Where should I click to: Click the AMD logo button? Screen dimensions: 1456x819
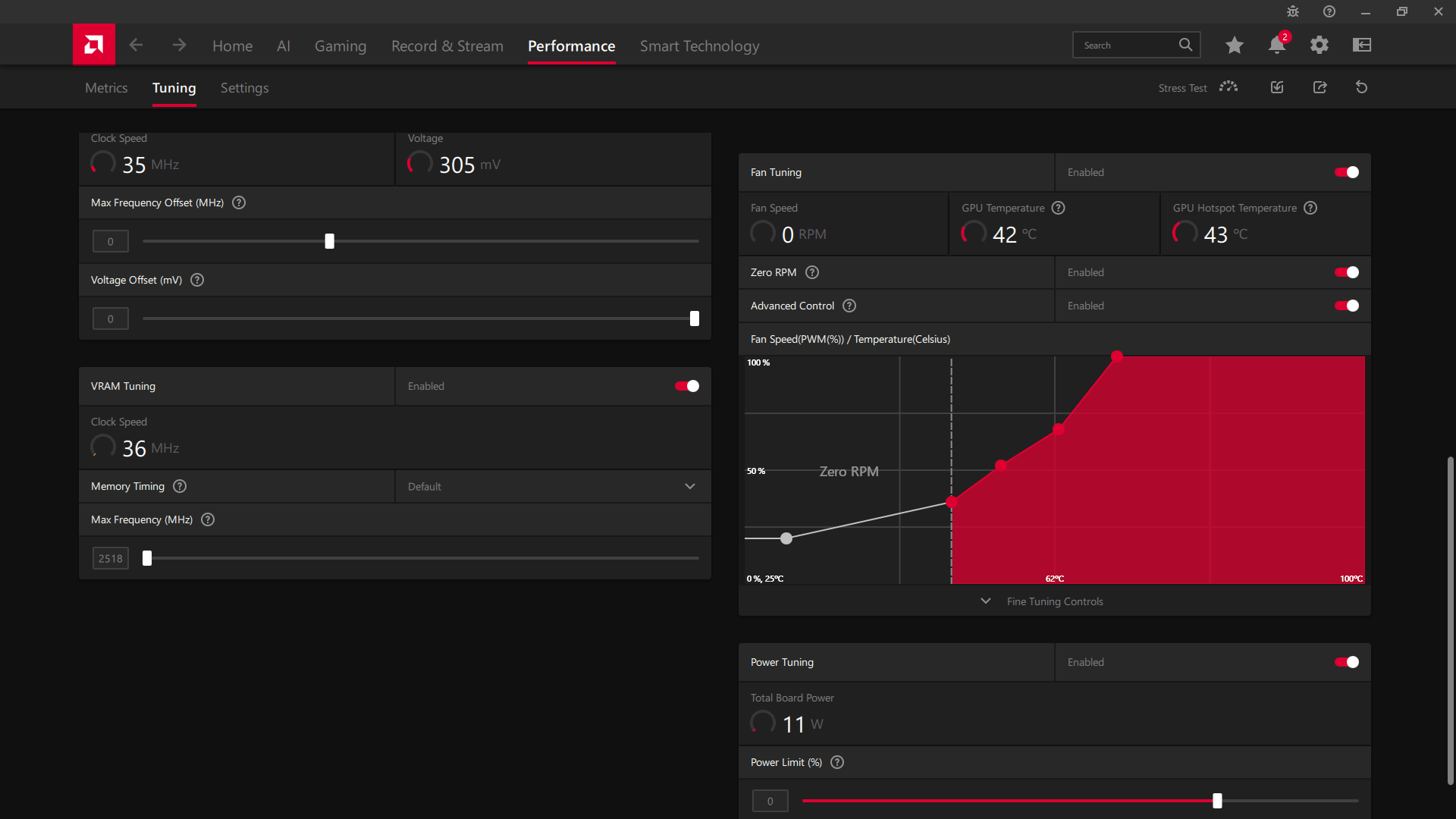pos(93,44)
